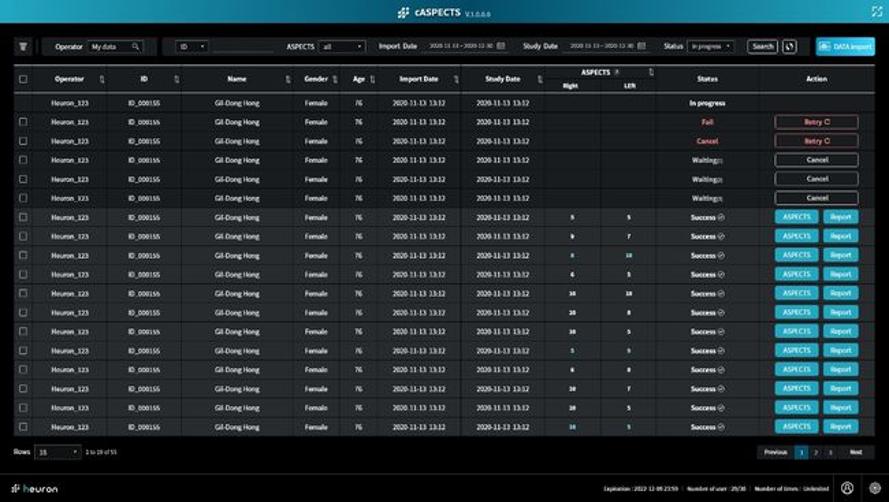Click the Search button

click(x=763, y=47)
